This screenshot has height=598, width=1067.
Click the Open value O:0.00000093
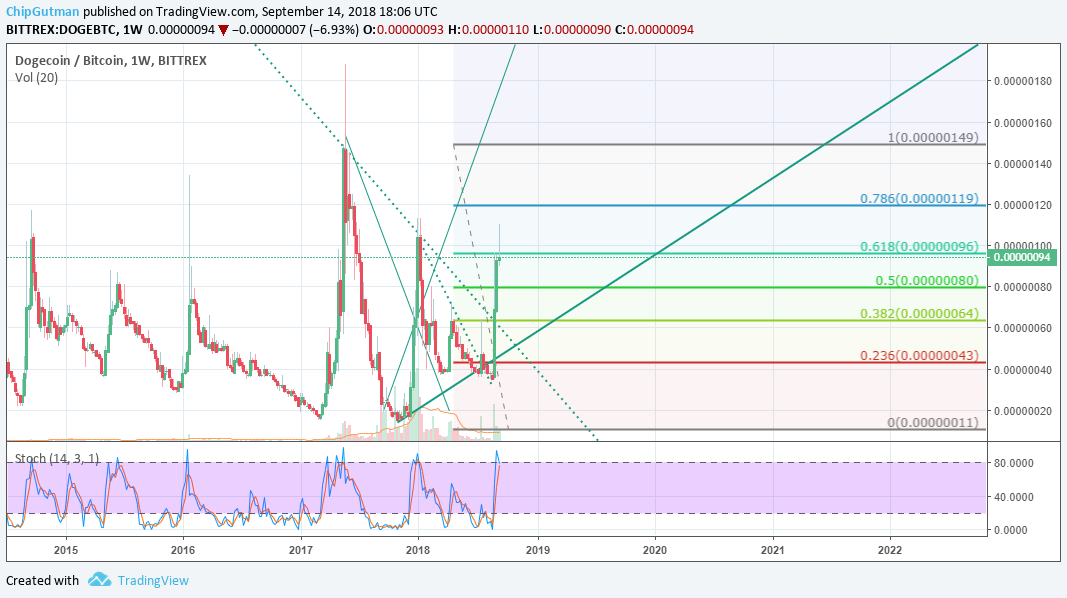pyautogui.click(x=404, y=30)
